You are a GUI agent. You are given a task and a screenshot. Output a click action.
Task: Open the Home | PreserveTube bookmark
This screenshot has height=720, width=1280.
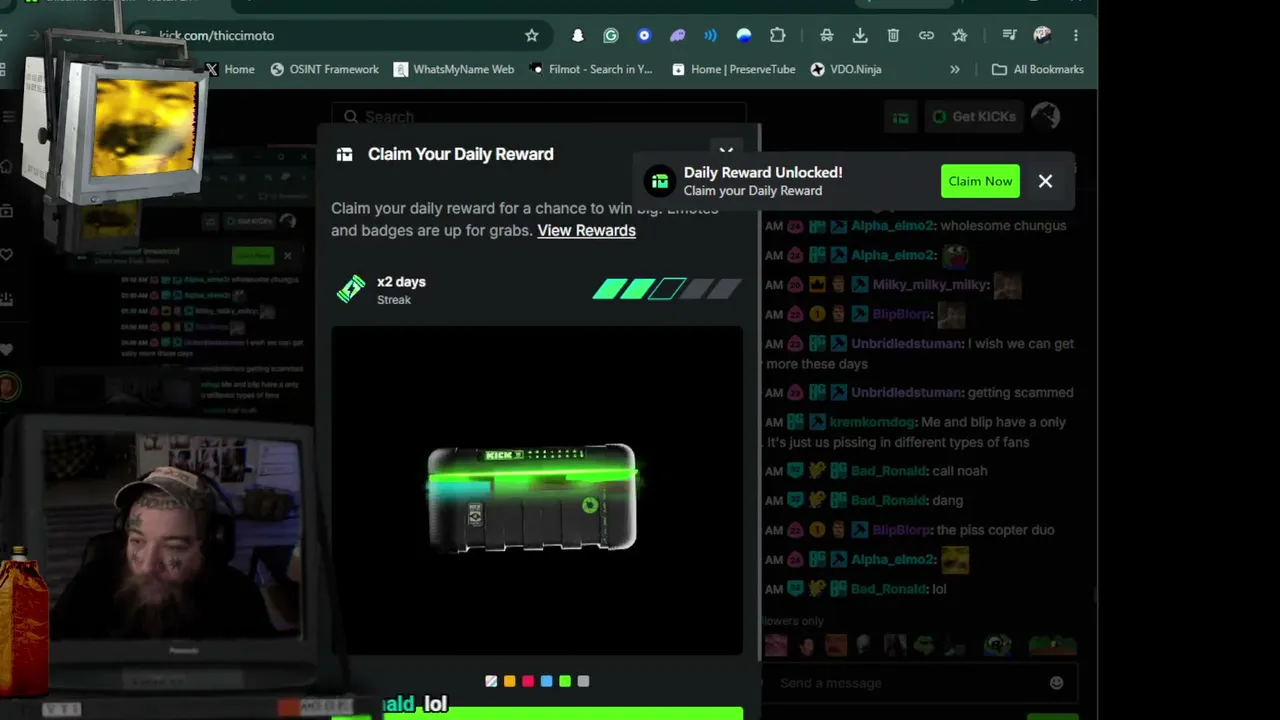coord(734,69)
